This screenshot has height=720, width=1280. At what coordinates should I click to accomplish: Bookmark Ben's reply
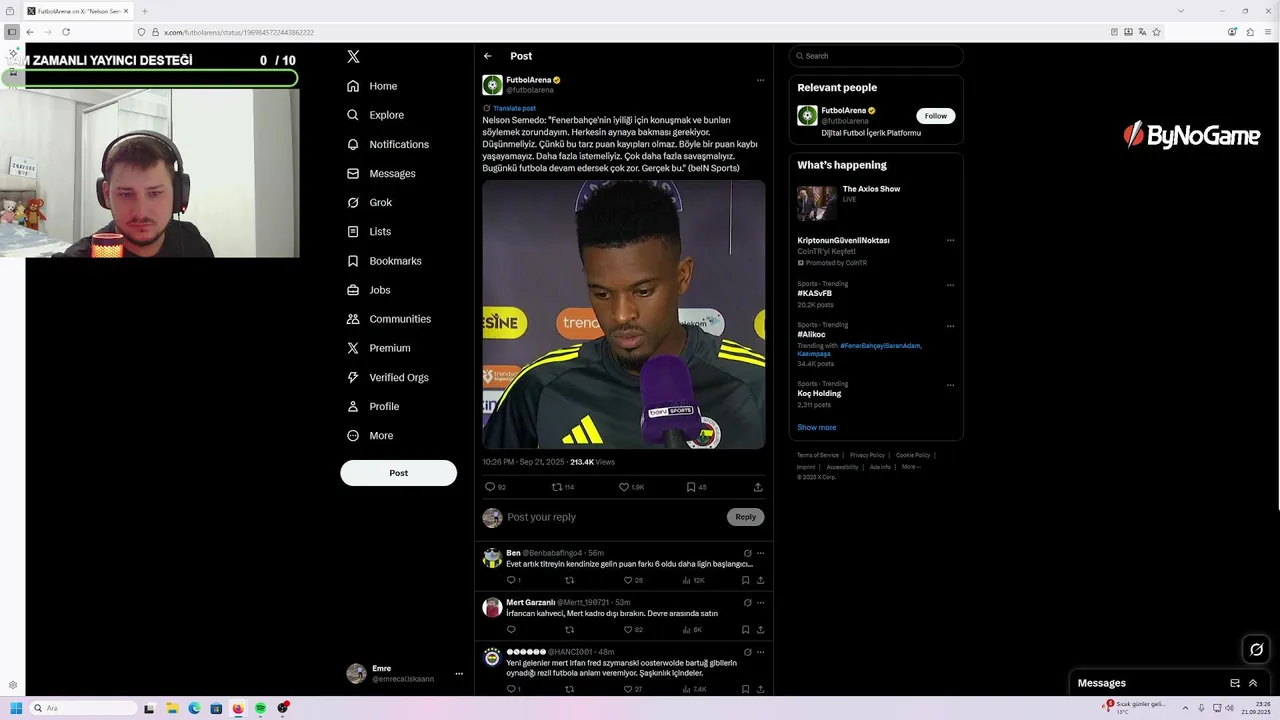[745, 580]
